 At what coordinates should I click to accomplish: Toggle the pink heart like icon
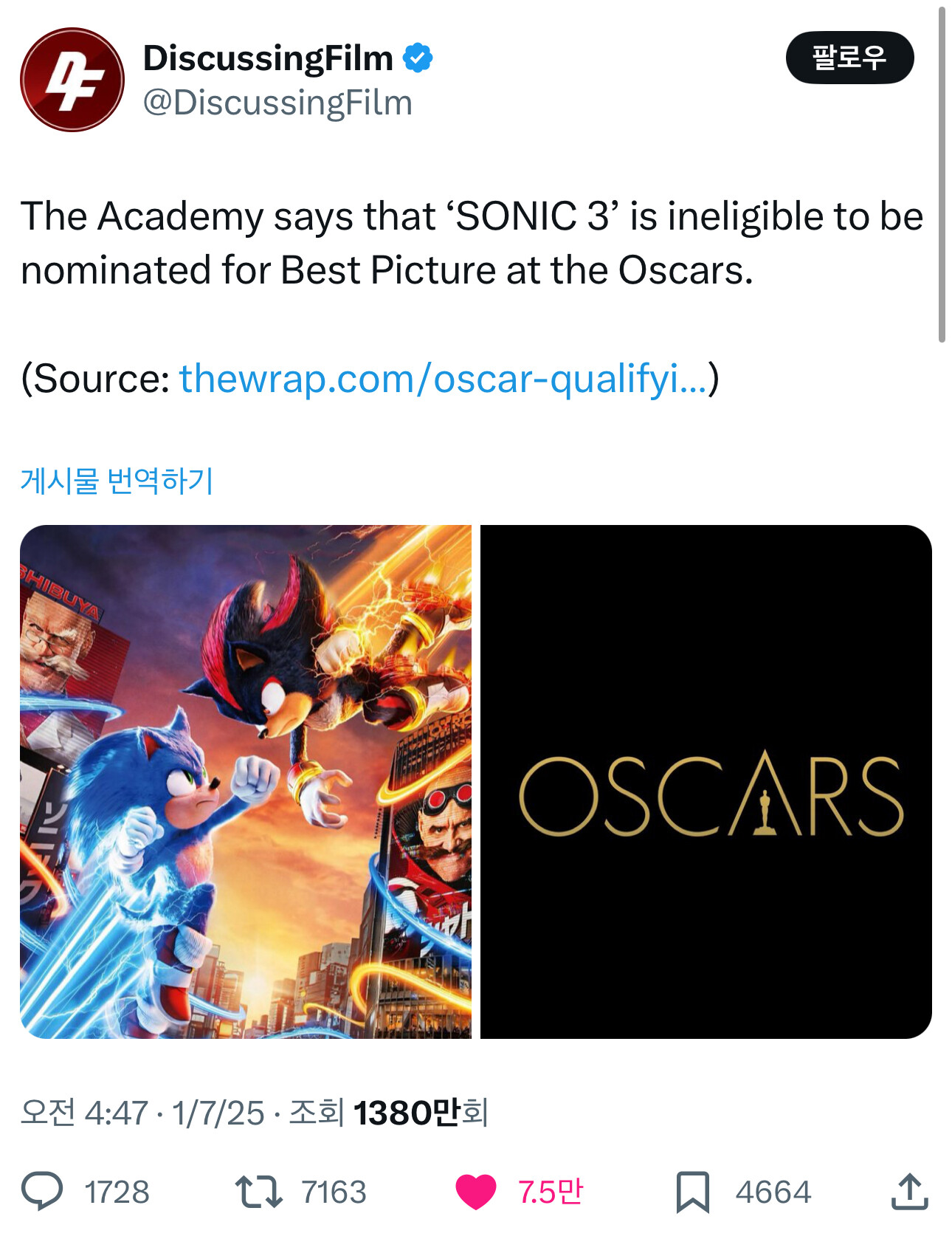(476, 1192)
